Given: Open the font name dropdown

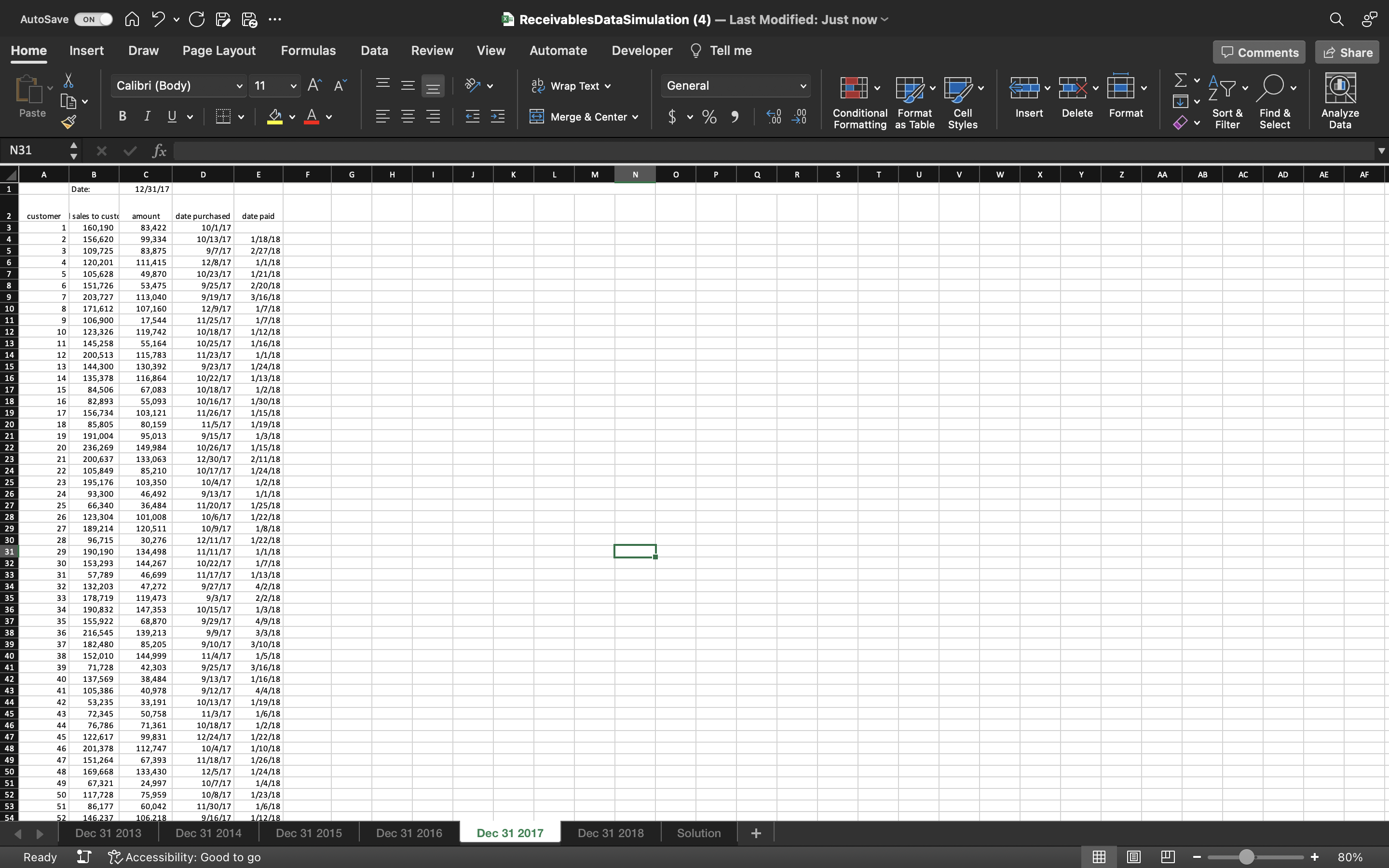Looking at the screenshot, I should click(x=239, y=86).
